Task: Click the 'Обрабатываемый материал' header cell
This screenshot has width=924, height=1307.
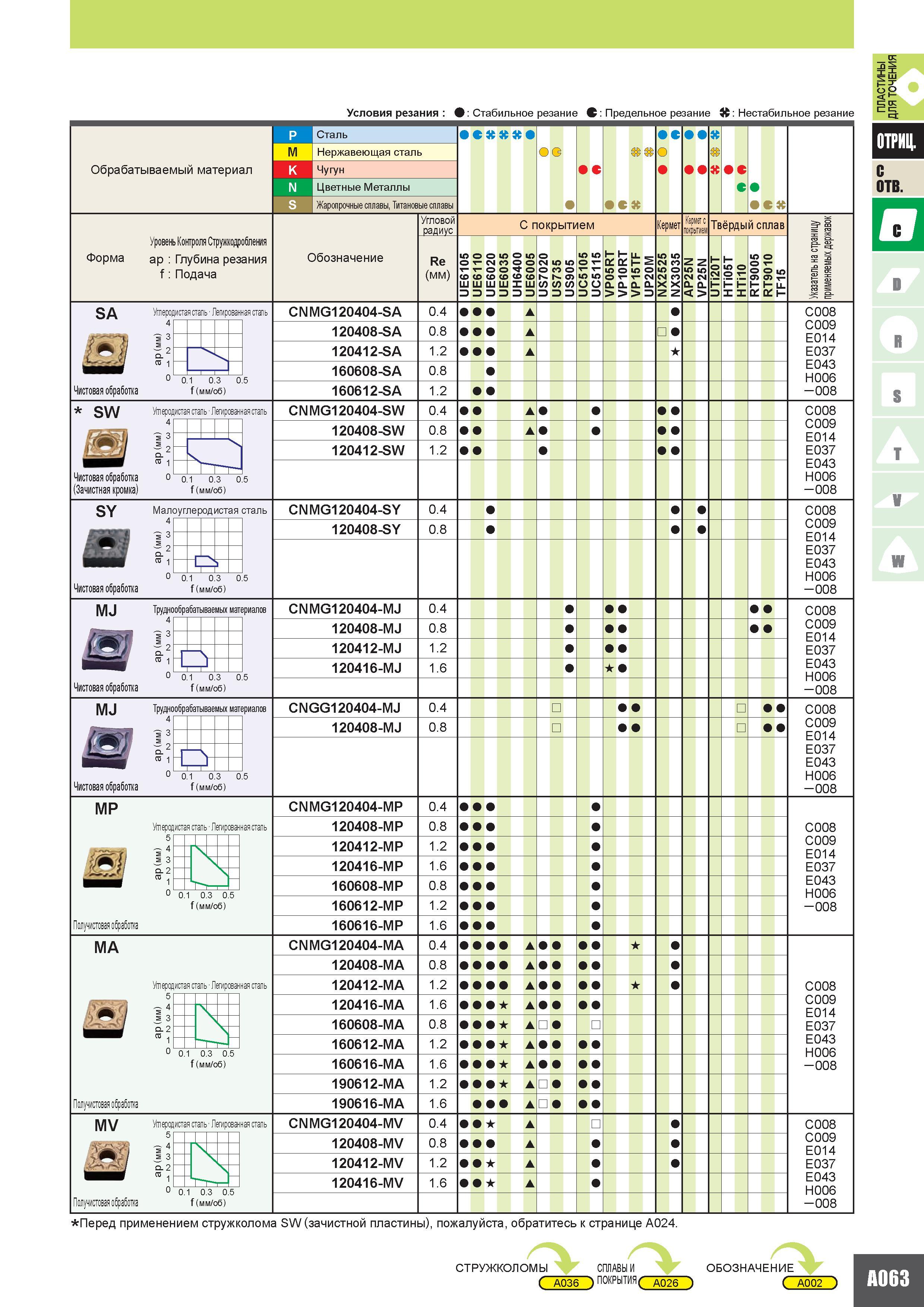Action: click(171, 170)
